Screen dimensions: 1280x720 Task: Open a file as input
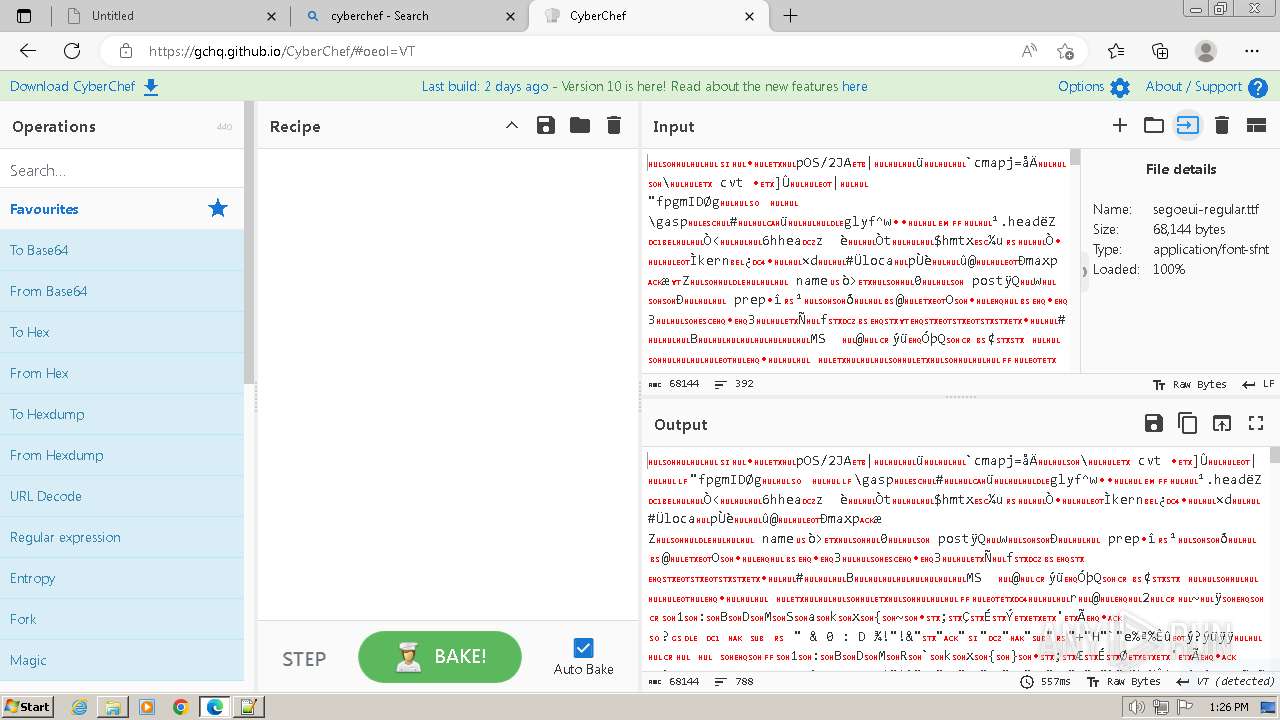click(x=1187, y=125)
